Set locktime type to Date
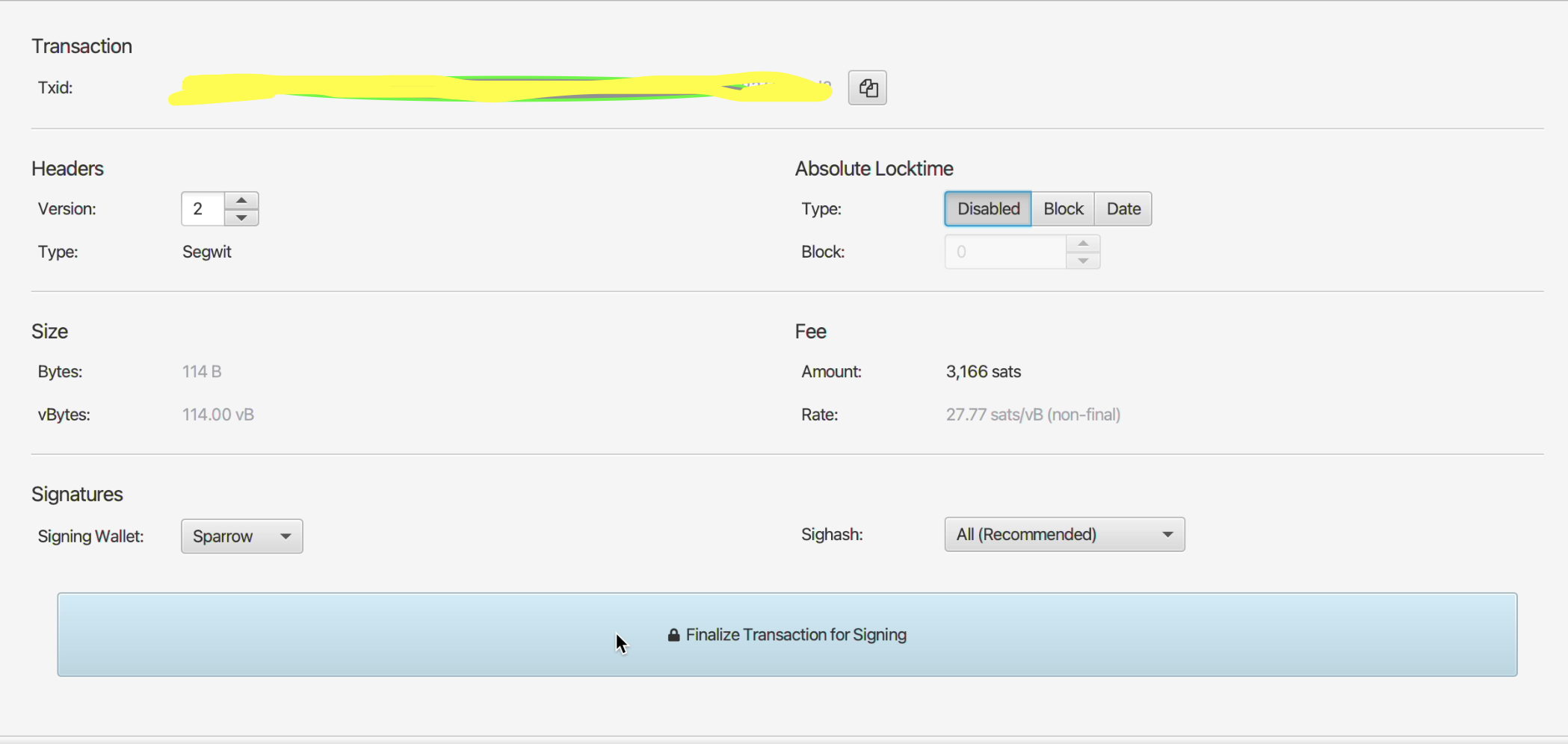Image resolution: width=1568 pixels, height=744 pixels. [x=1123, y=208]
